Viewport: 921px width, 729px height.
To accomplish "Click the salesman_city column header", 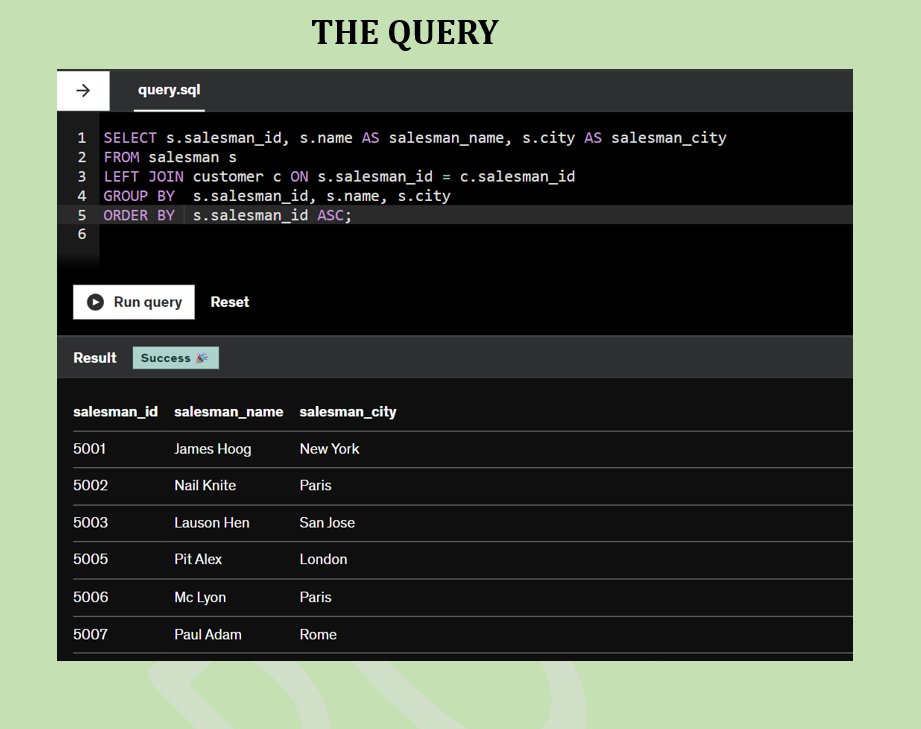I will [348, 412].
